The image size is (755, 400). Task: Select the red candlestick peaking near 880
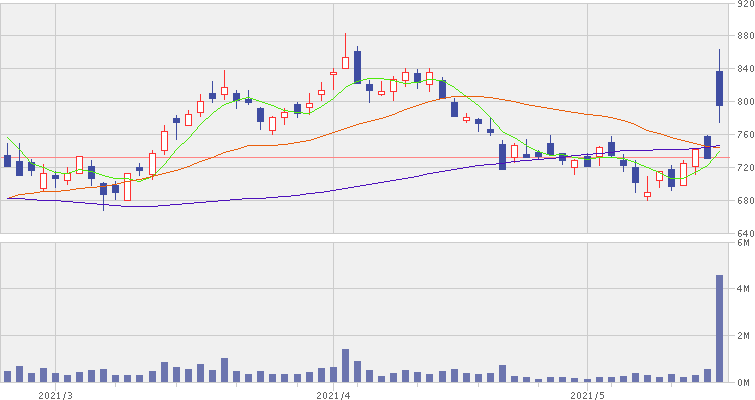(x=345, y=62)
